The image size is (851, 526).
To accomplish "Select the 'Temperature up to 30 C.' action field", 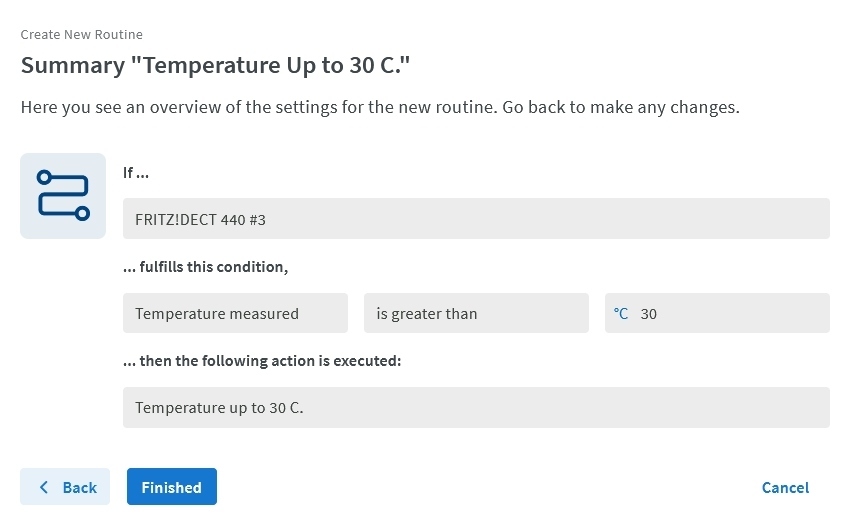I will point(476,407).
